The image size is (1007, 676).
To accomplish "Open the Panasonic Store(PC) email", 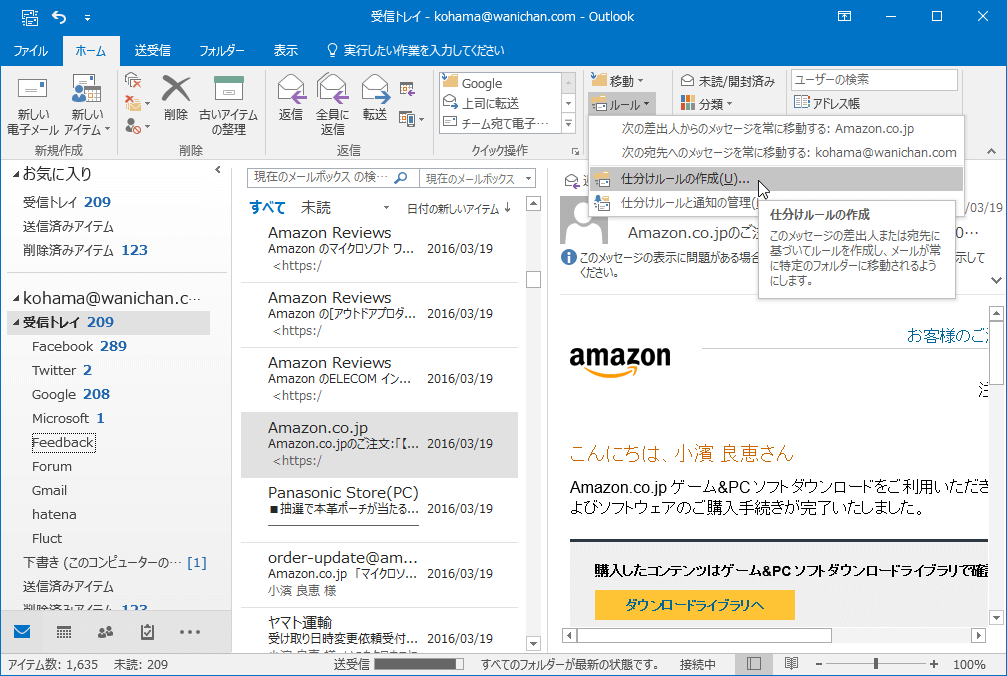I will coord(380,510).
